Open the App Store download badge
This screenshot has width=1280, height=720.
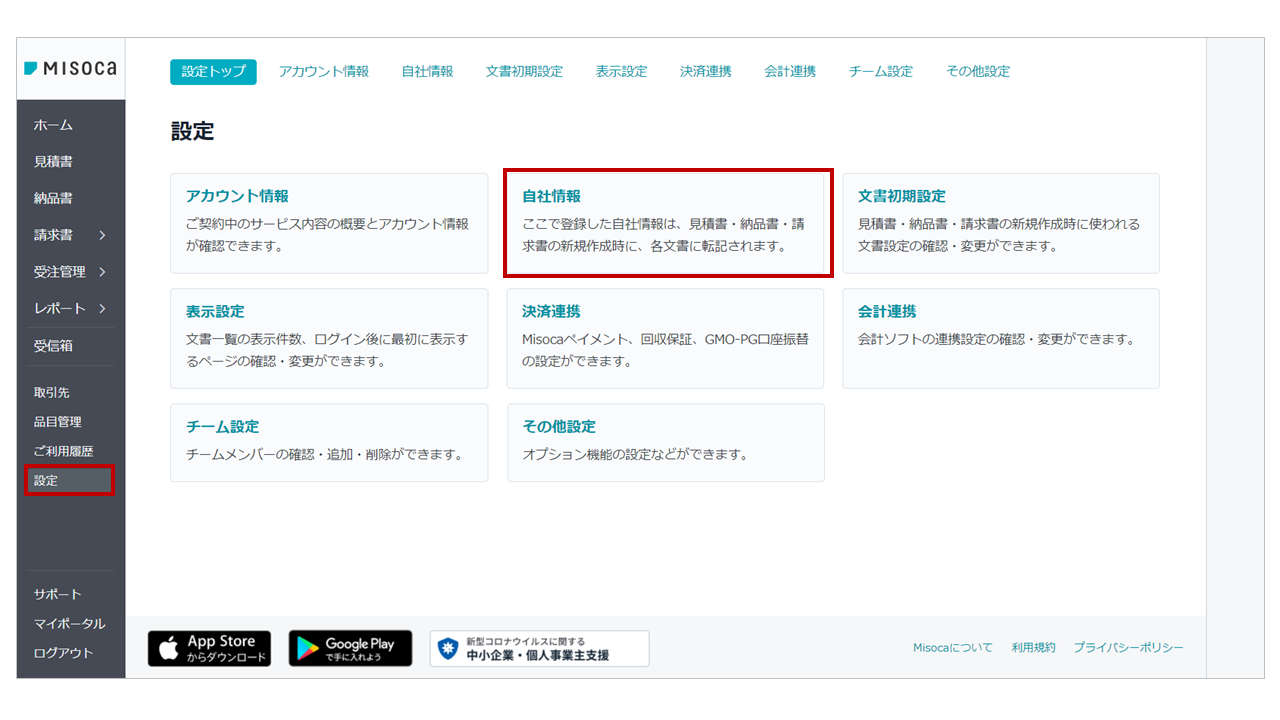209,648
